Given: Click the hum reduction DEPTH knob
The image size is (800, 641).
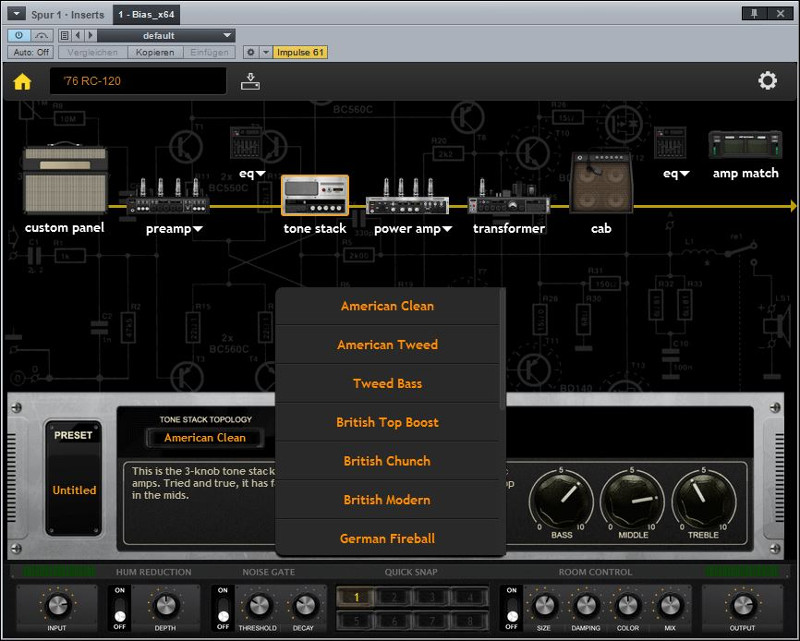Looking at the screenshot, I should 165,606.
